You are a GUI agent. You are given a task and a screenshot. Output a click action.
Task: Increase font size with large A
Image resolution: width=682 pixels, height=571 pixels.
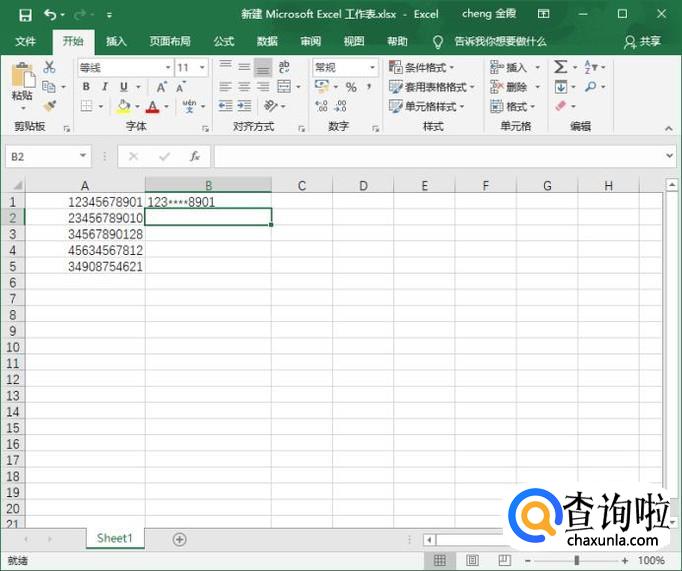coord(161,87)
